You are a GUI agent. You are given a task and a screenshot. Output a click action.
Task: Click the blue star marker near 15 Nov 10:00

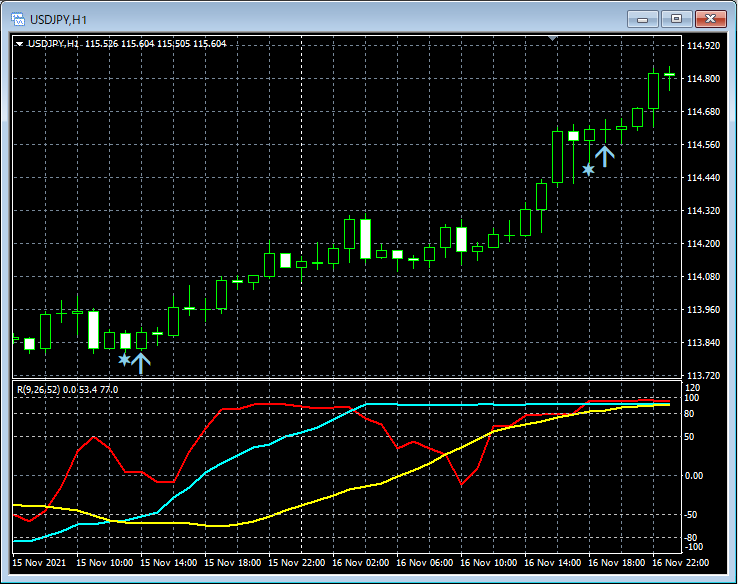(x=124, y=359)
